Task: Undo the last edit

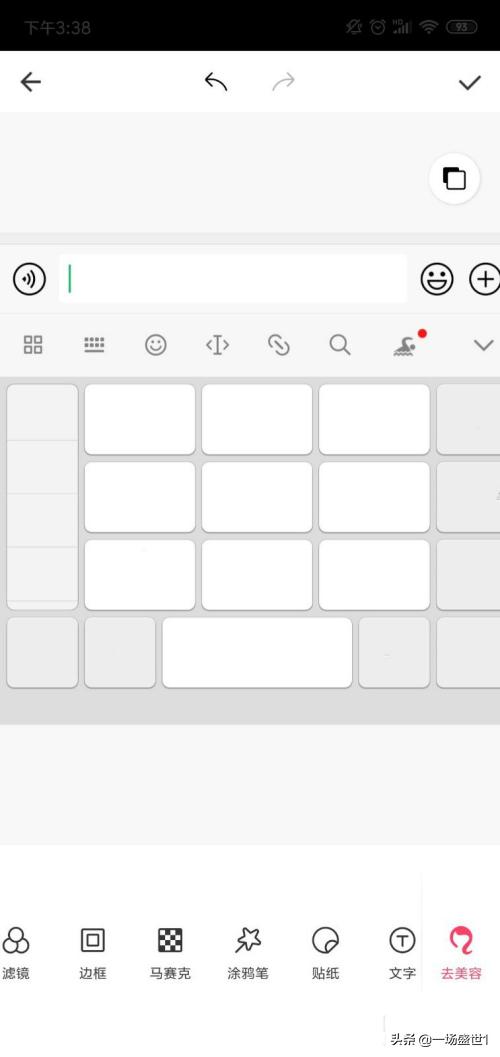Action: point(216,82)
